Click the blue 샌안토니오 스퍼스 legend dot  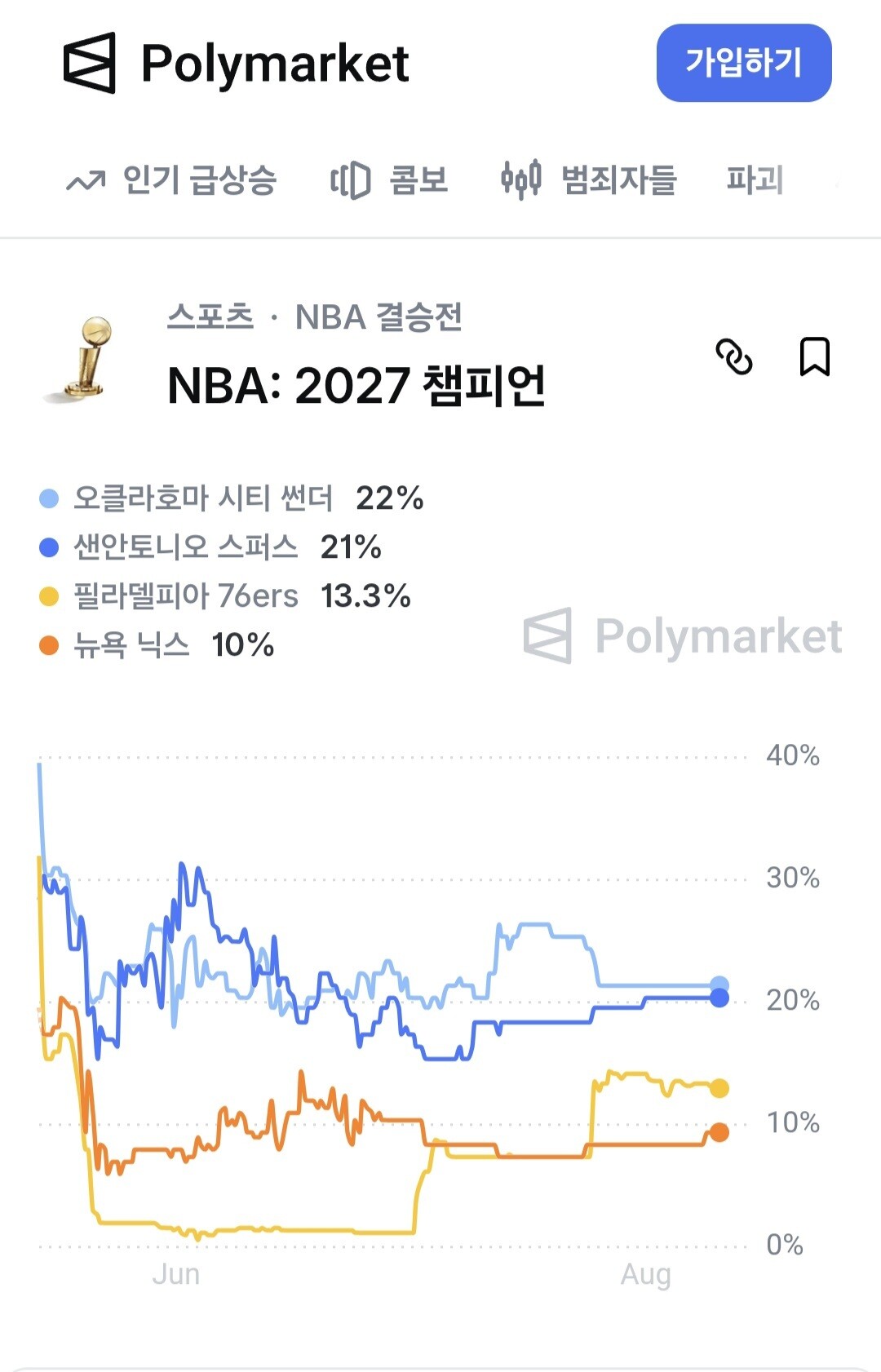(x=49, y=547)
